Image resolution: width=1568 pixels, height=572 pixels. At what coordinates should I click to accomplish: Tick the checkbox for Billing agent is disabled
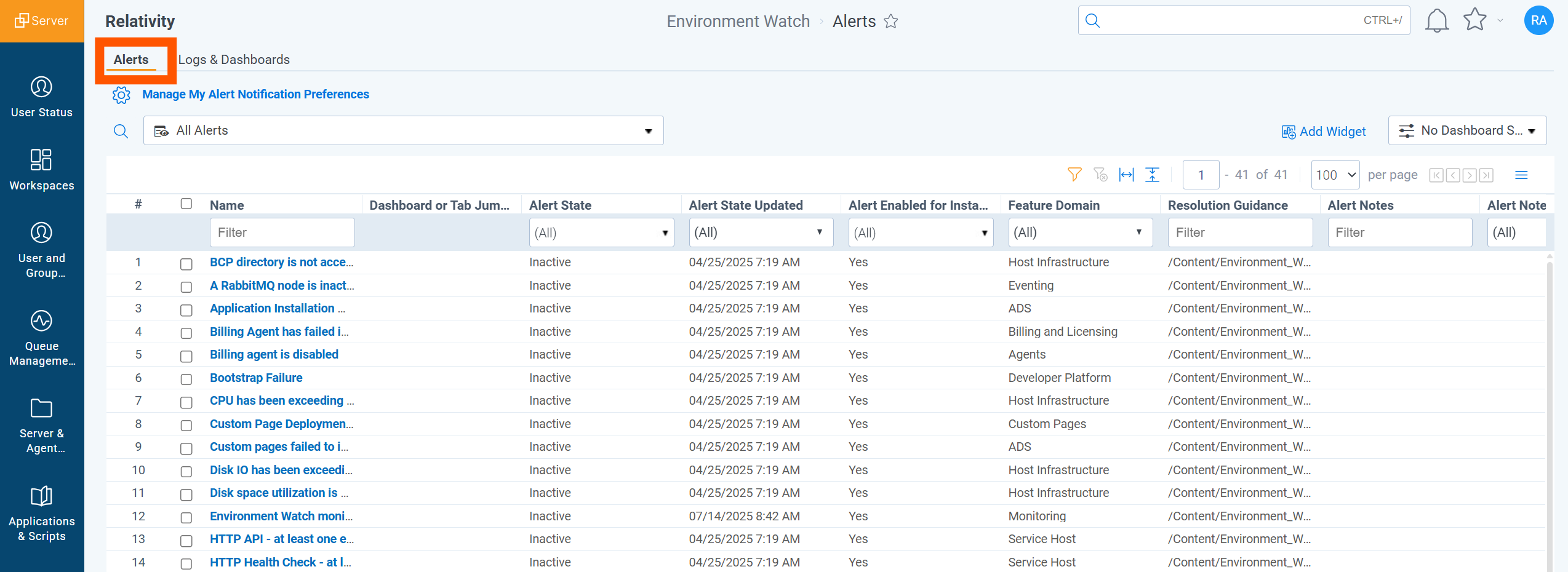click(186, 357)
